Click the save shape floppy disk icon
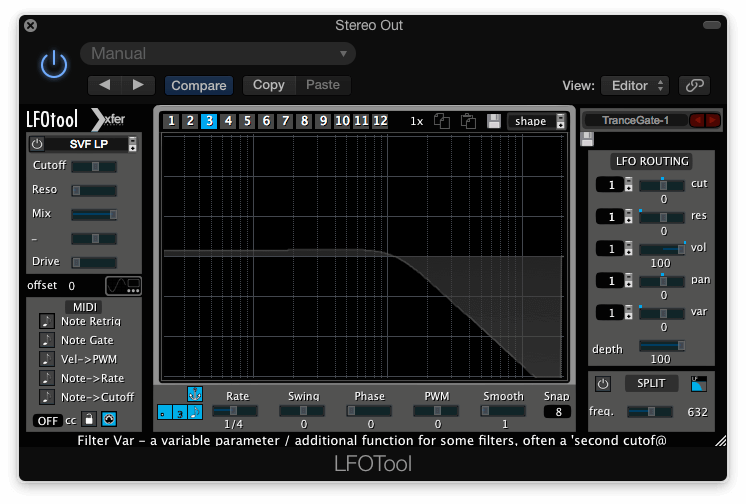The width and height of the screenshot is (746, 504). 494,121
